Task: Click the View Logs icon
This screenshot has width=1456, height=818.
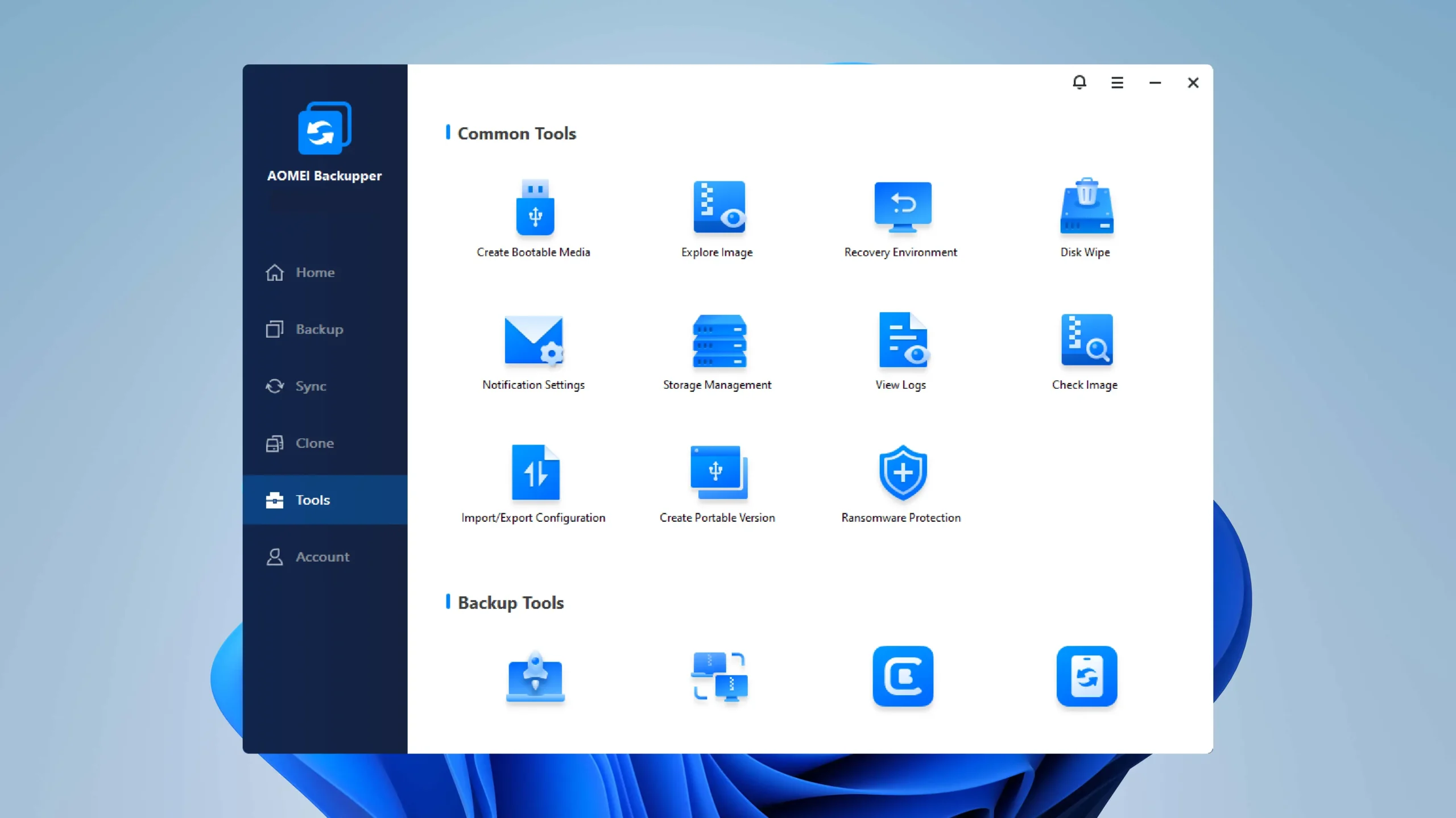Action: pyautogui.click(x=903, y=339)
